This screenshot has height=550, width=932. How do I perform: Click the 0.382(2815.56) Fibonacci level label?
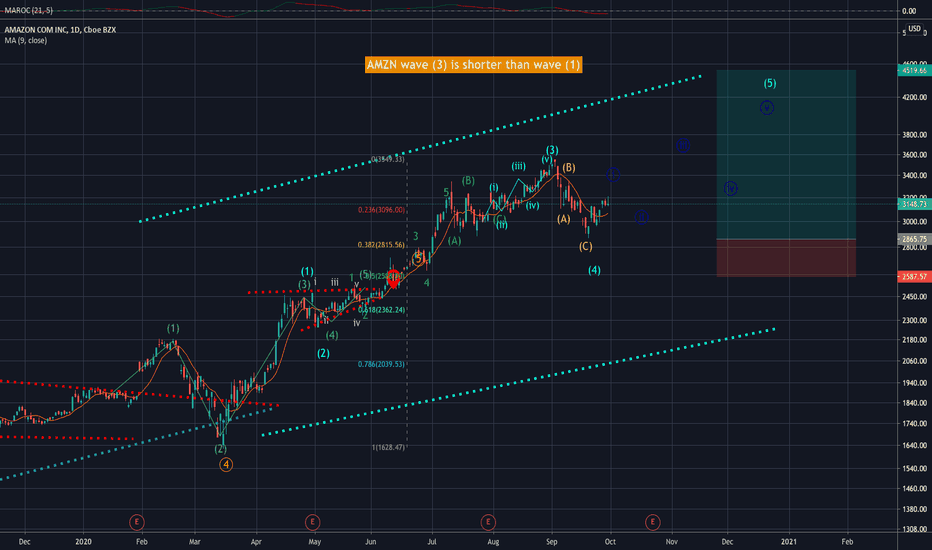pos(381,244)
